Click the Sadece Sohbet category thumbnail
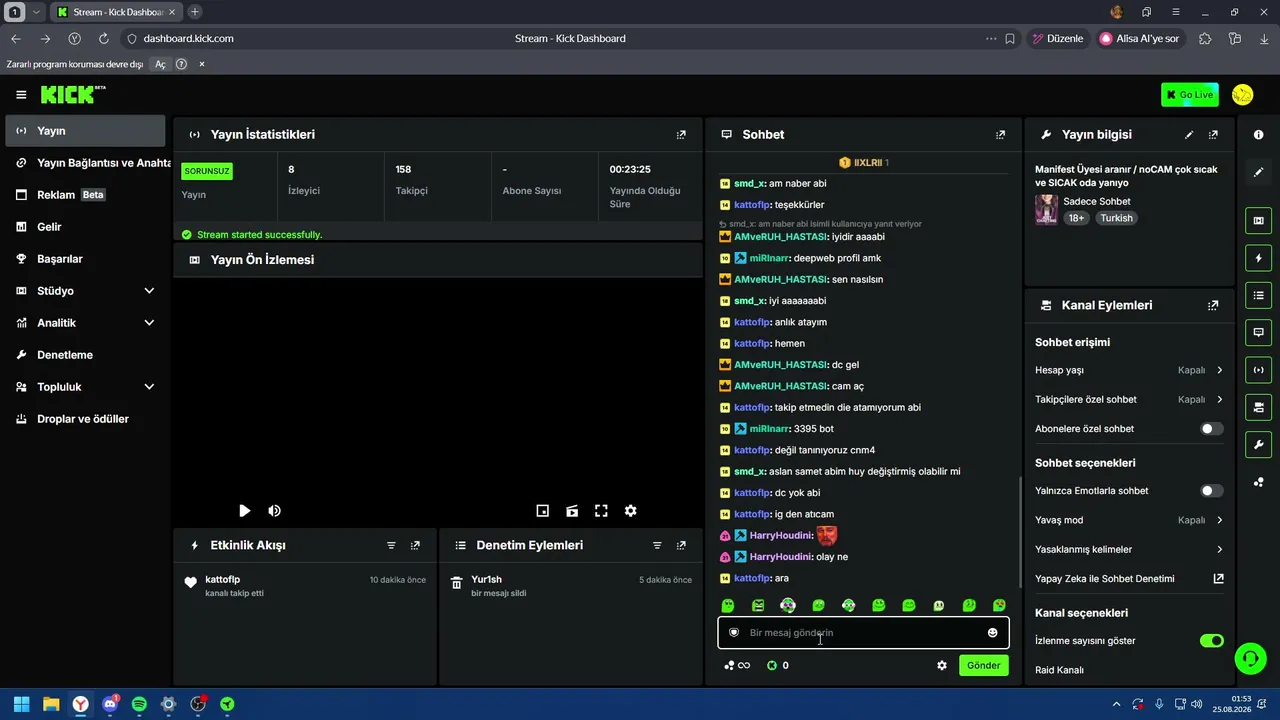Screen dimensions: 1280x720 (1046, 209)
